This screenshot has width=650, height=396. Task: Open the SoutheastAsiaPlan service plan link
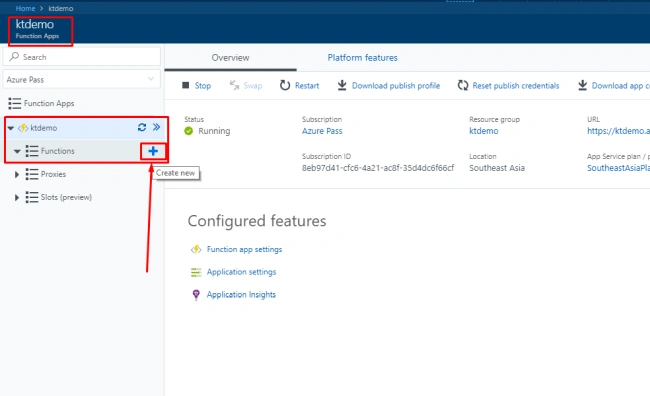click(x=618, y=168)
